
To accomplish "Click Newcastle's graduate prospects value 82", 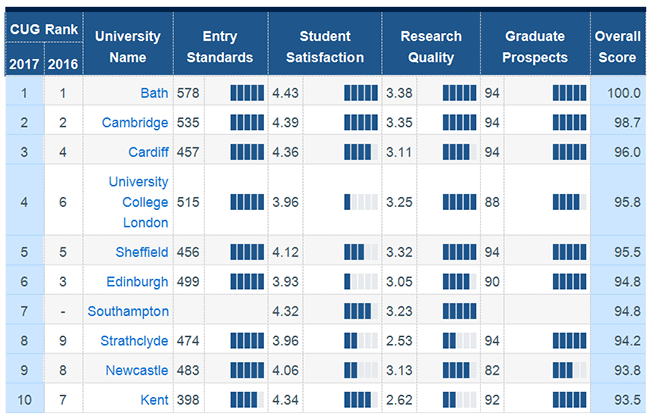I will coord(492,370).
